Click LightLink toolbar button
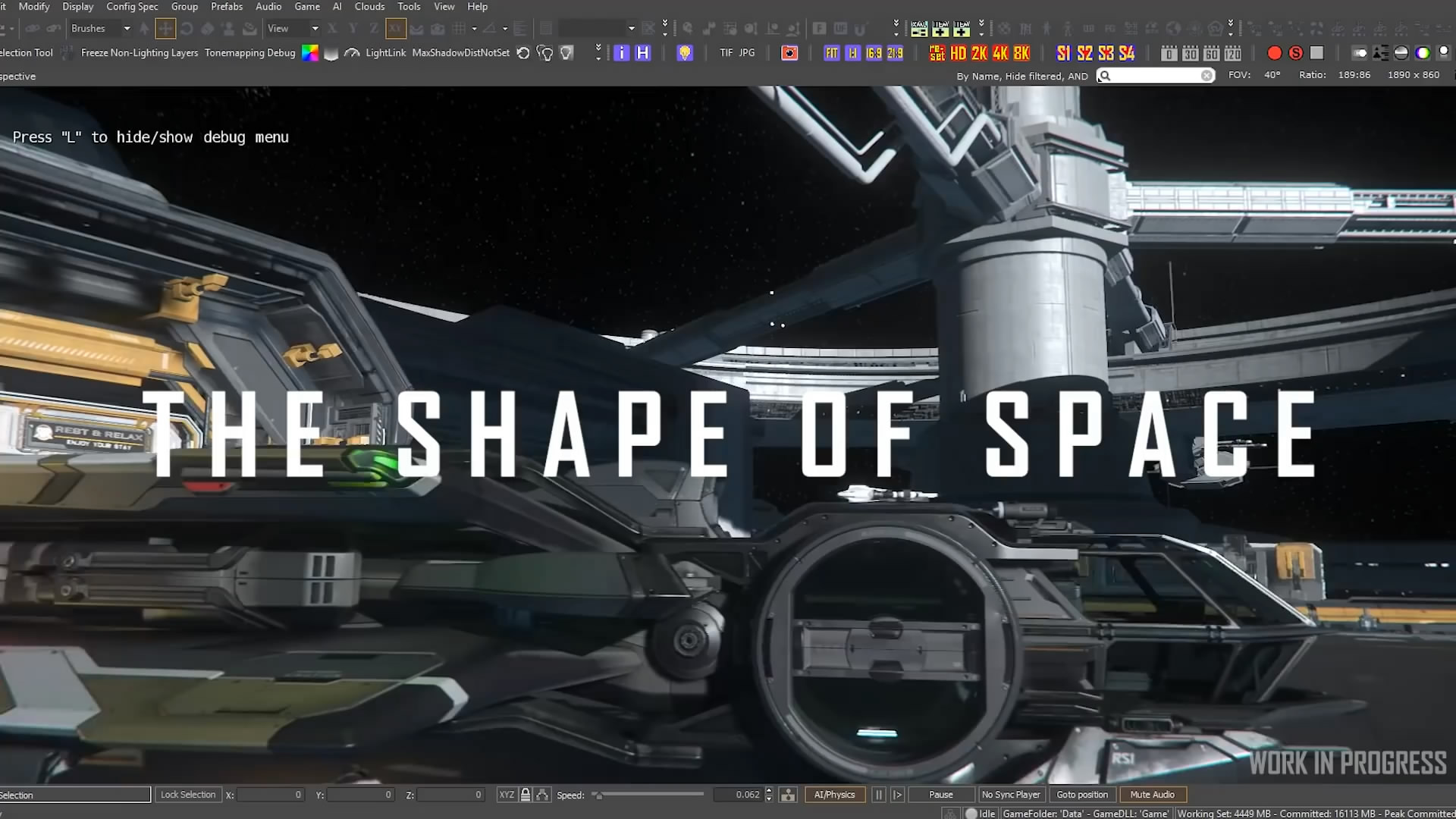The height and width of the screenshot is (819, 1456). [386, 52]
